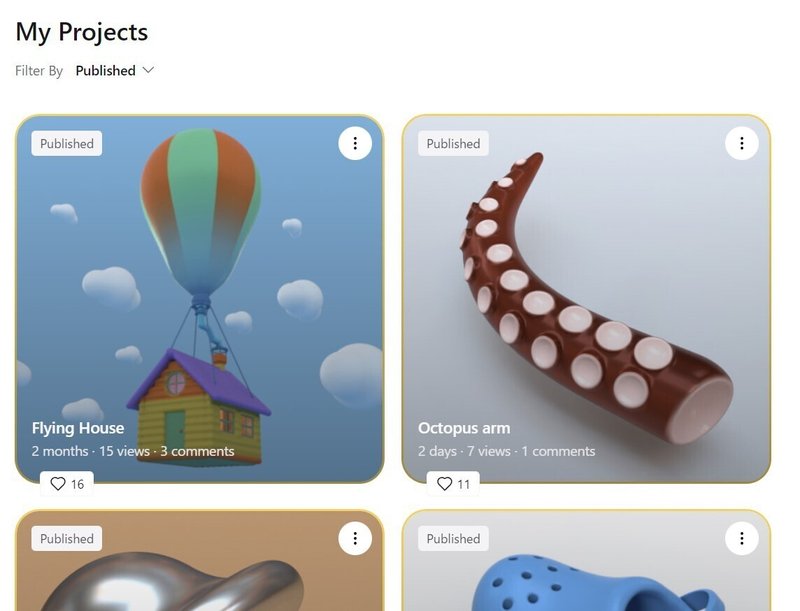Screen dimensions: 800x611
Task: Open options menu on metallic shape card
Action: (x=355, y=538)
